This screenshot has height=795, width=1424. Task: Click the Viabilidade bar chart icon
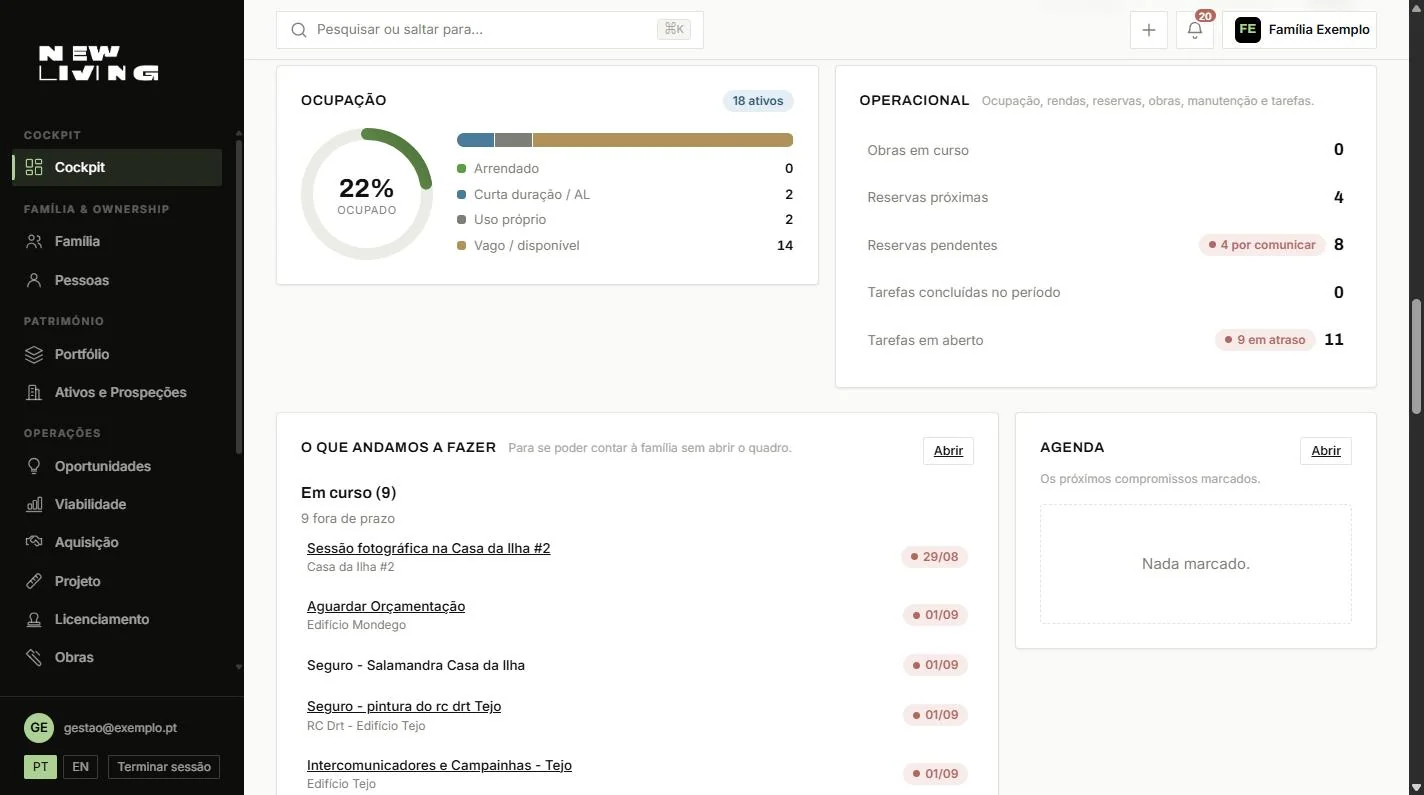pos(34,504)
